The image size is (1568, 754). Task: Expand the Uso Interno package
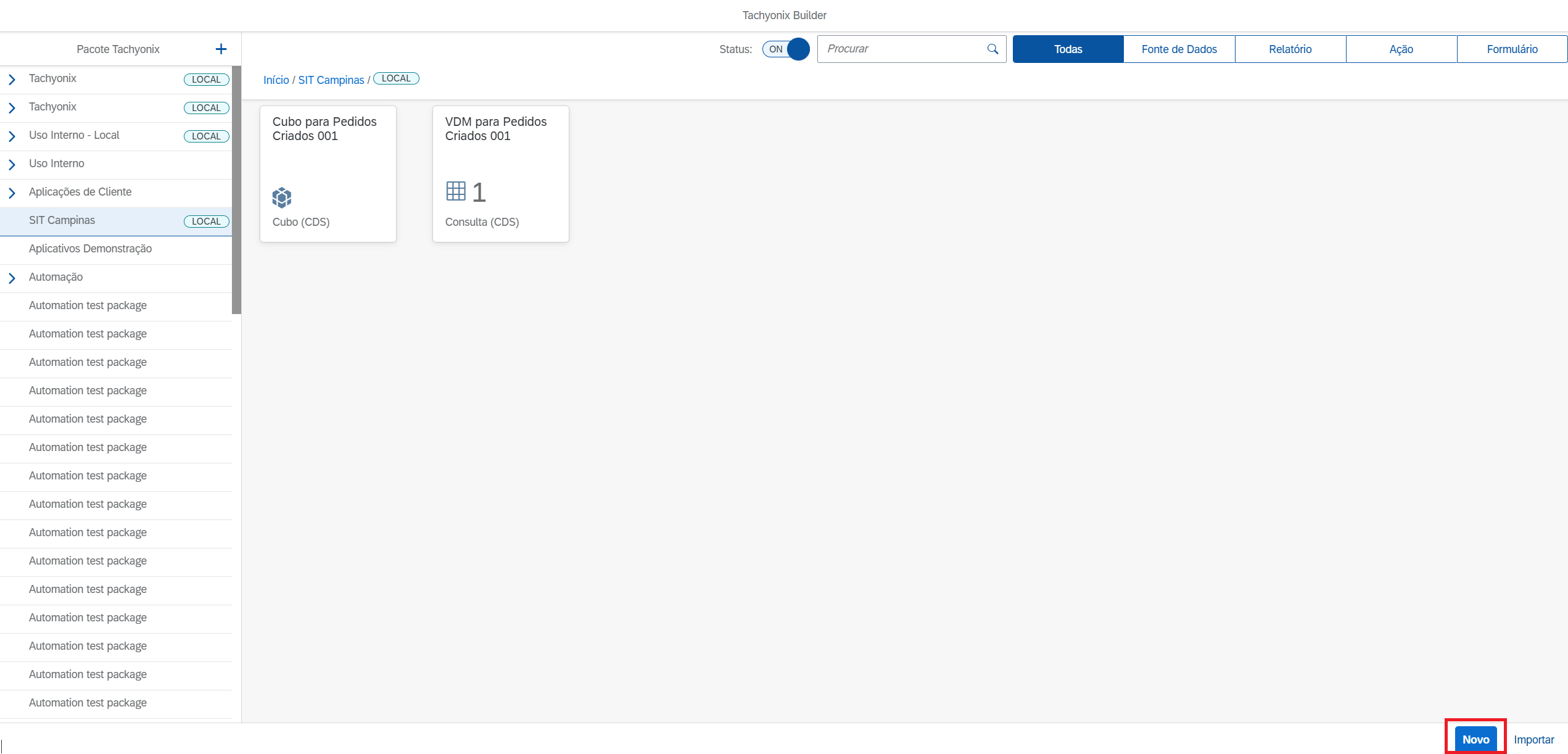pos(12,165)
